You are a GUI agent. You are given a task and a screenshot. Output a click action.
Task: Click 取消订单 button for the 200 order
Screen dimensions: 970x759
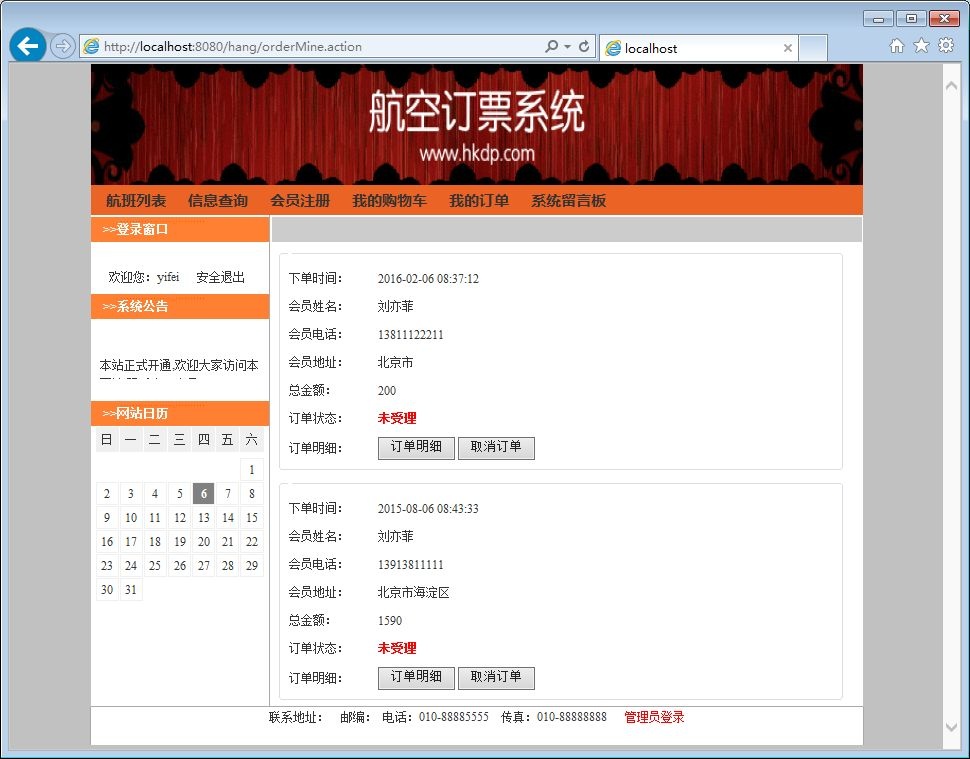[x=496, y=448]
